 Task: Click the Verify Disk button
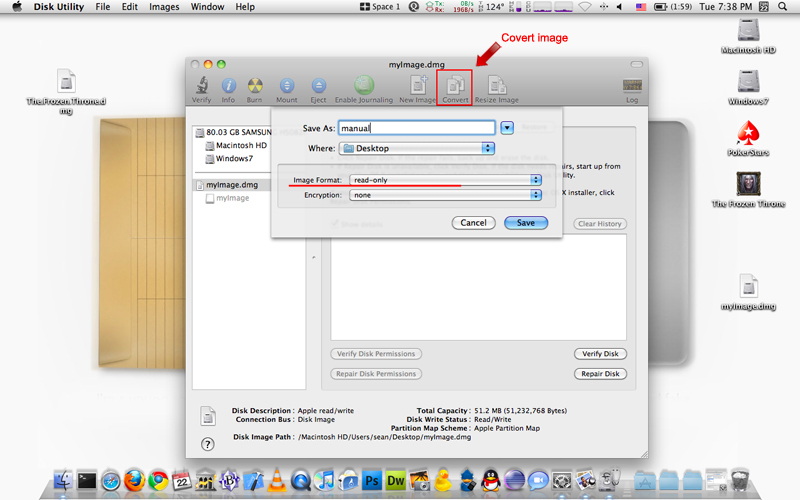click(601, 354)
